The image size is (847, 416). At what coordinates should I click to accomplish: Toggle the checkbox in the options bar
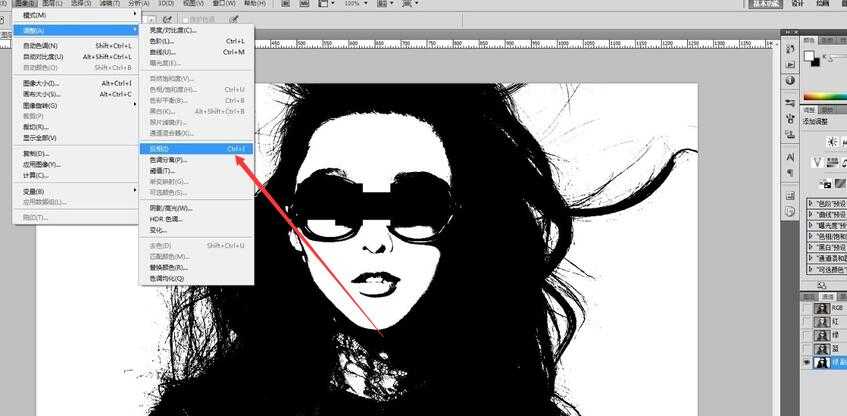tap(185, 20)
